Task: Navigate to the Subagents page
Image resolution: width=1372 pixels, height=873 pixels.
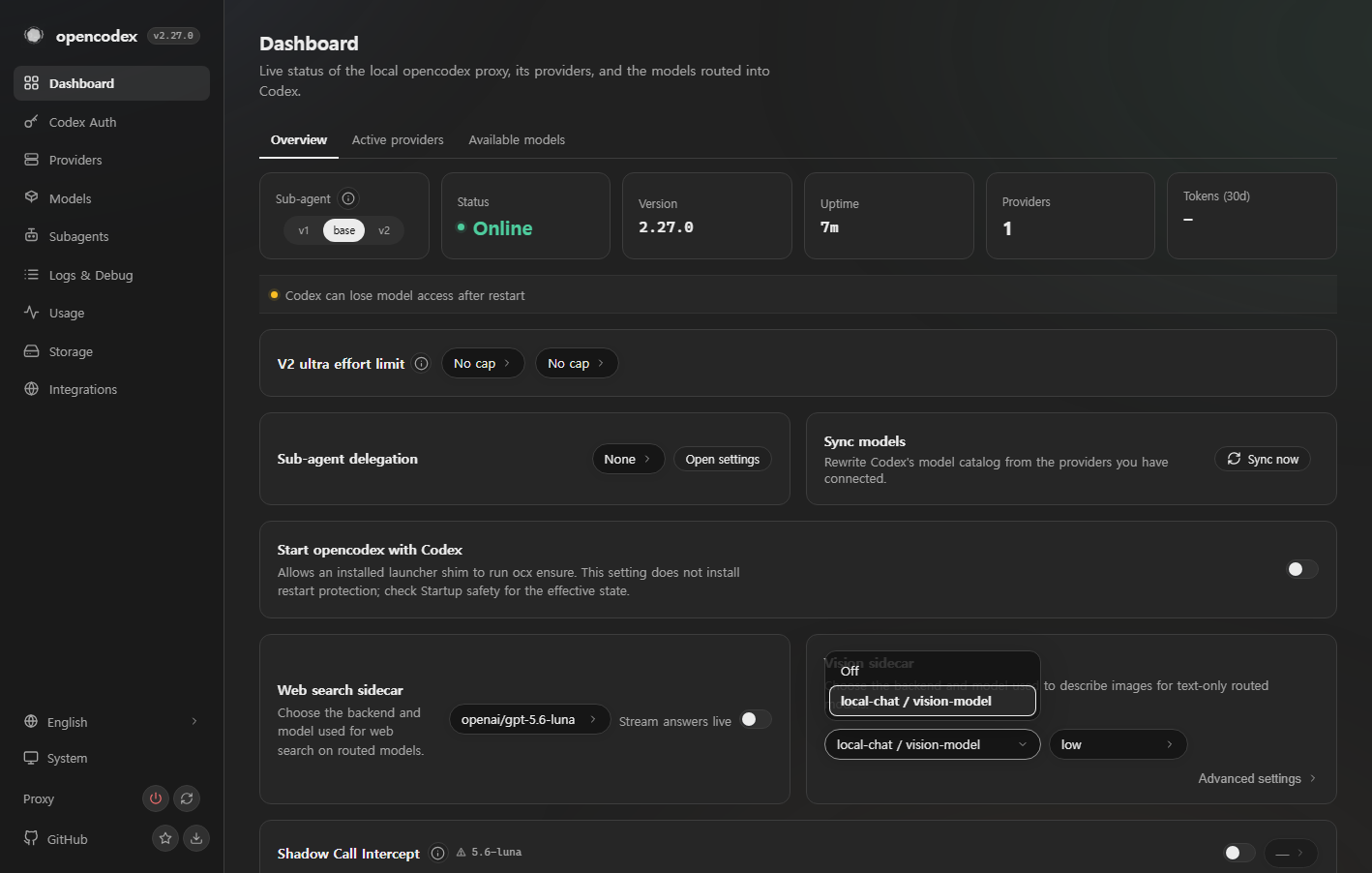Action: click(x=111, y=236)
